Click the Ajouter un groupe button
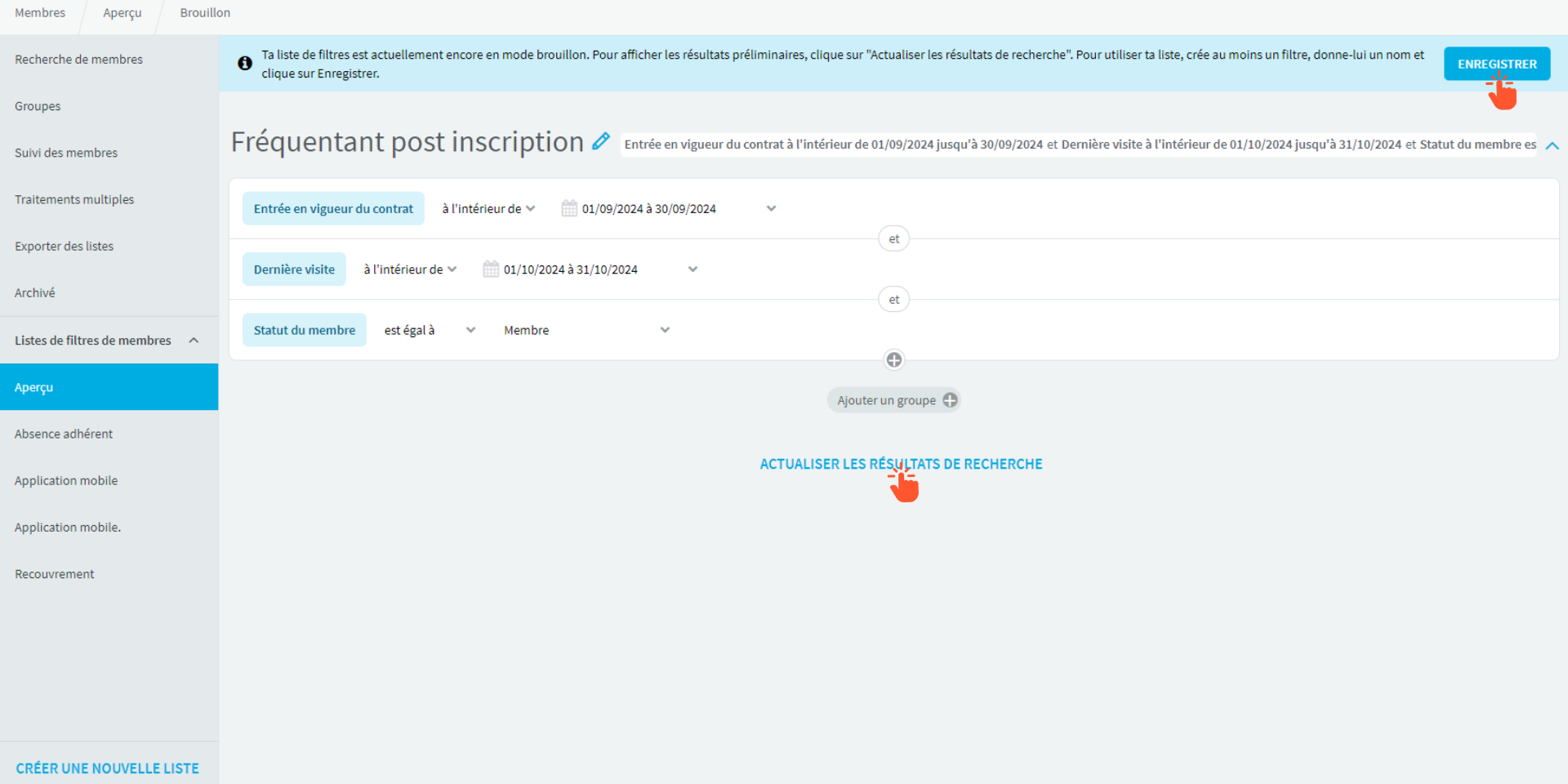Screen dimensions: 1568x784 pos(894,400)
